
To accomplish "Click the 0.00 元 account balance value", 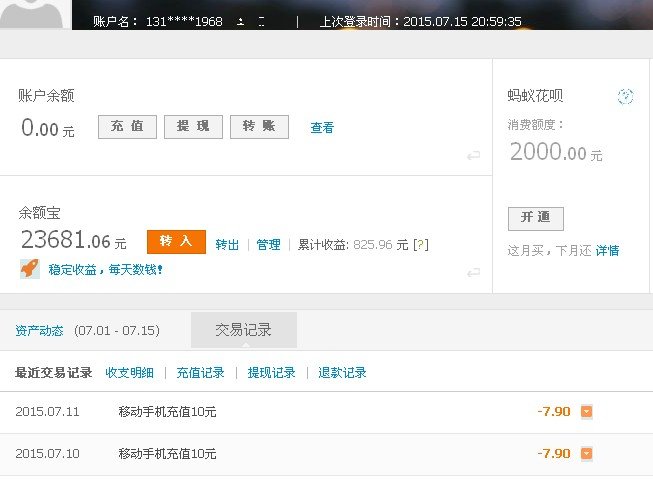I will click(x=48, y=127).
